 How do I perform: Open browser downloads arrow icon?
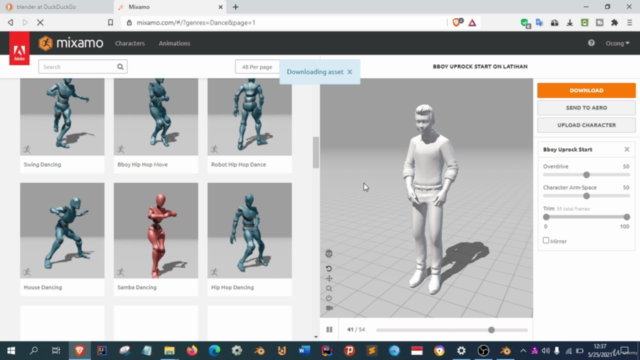click(569, 22)
